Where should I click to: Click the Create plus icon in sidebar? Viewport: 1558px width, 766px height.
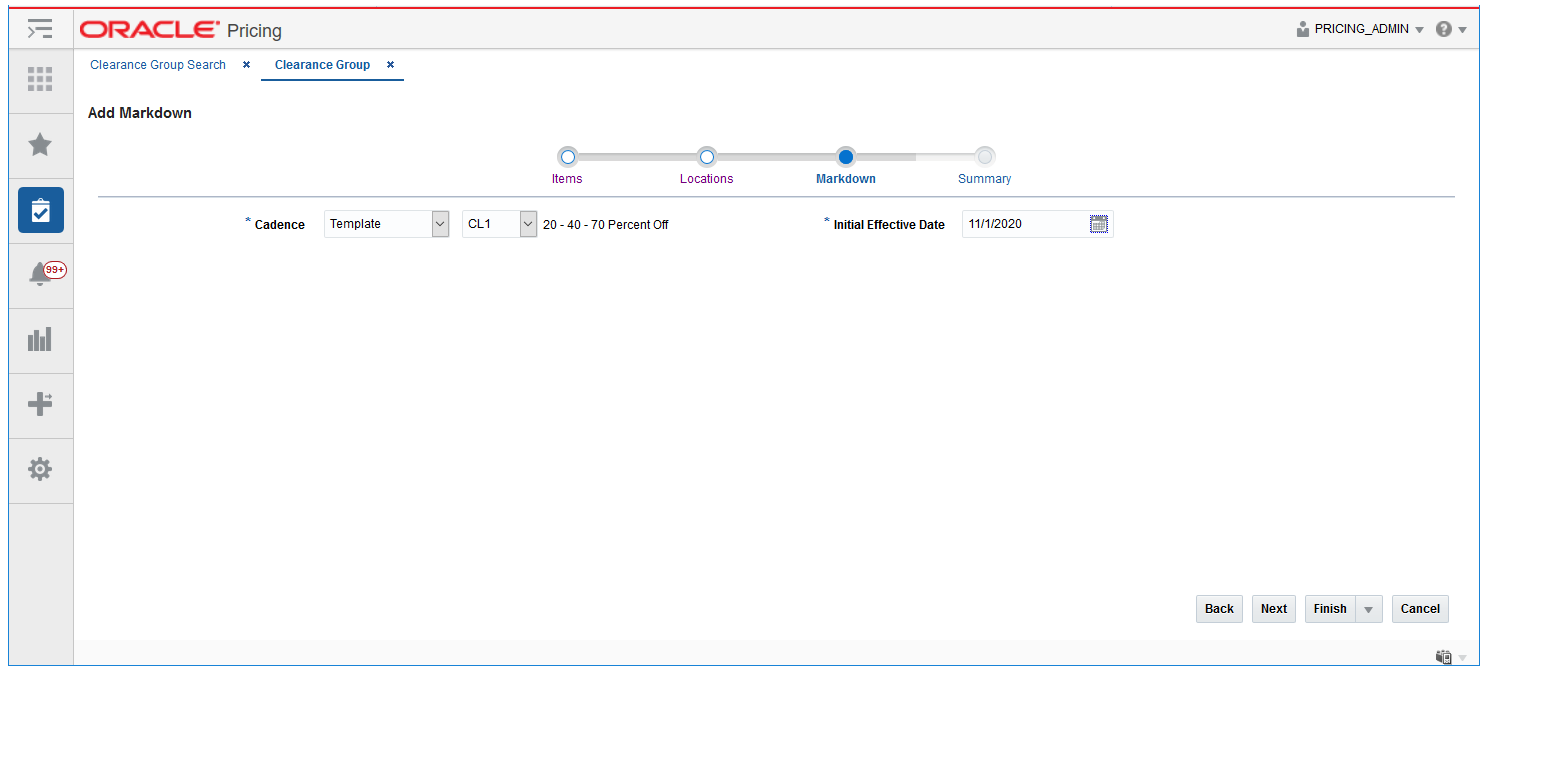tap(40, 405)
